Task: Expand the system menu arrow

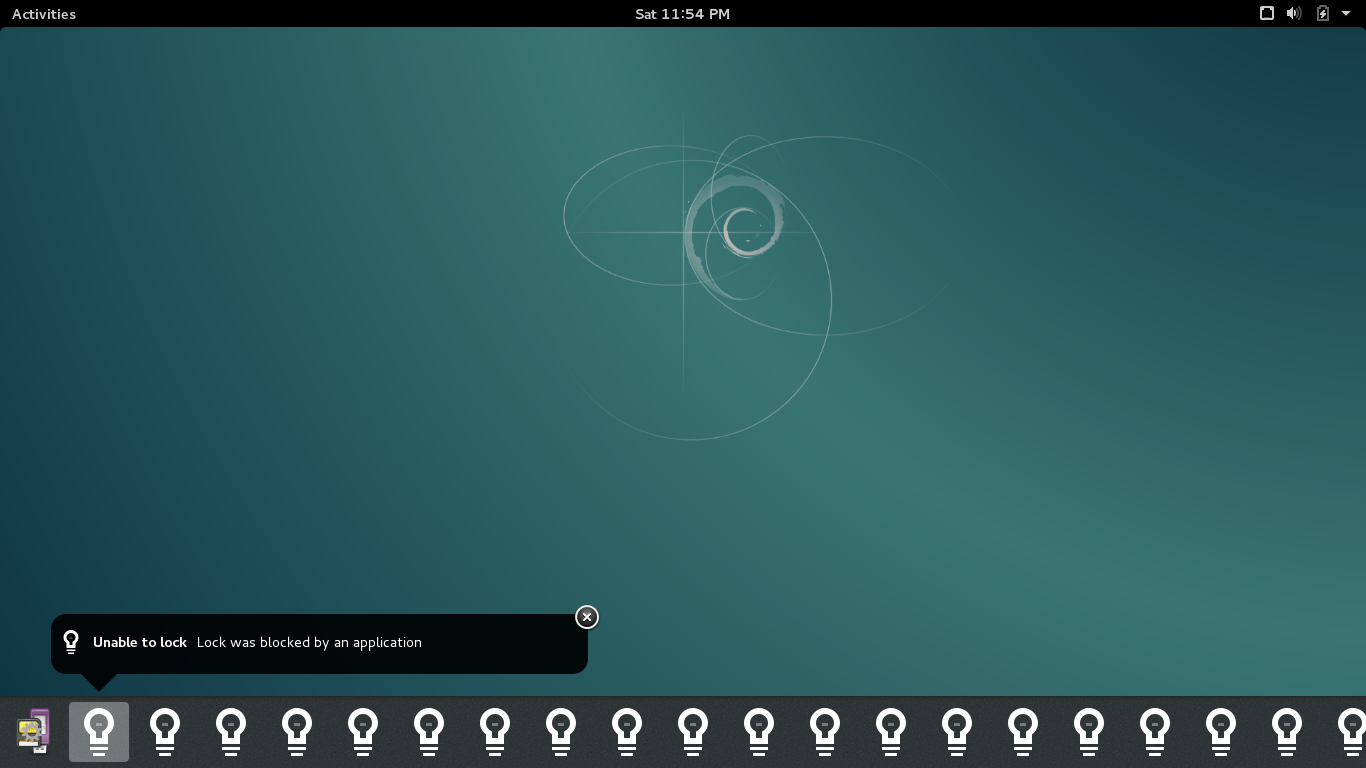Action: 1346,14
